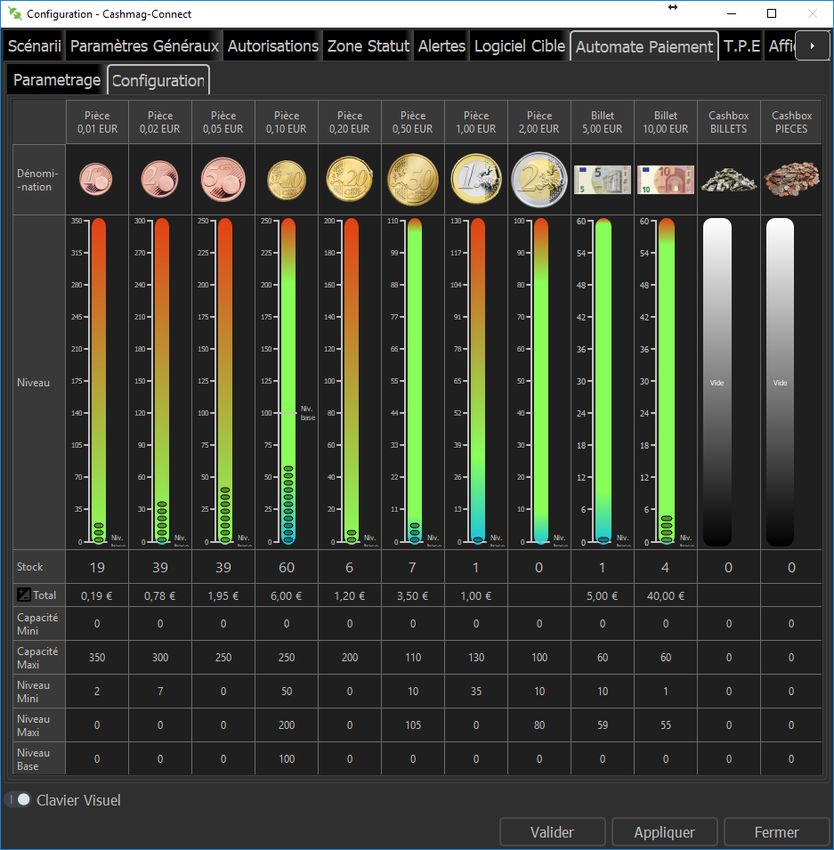Image resolution: width=834 pixels, height=850 pixels.
Task: Toggle the icon beside Total label
Action: tap(24, 595)
